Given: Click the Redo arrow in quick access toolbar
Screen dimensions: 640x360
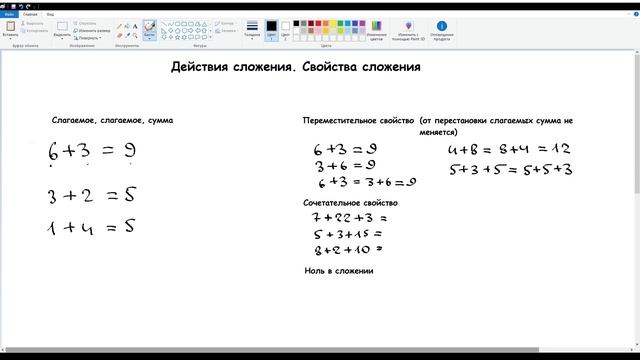Looking at the screenshot, I should [28, 7].
